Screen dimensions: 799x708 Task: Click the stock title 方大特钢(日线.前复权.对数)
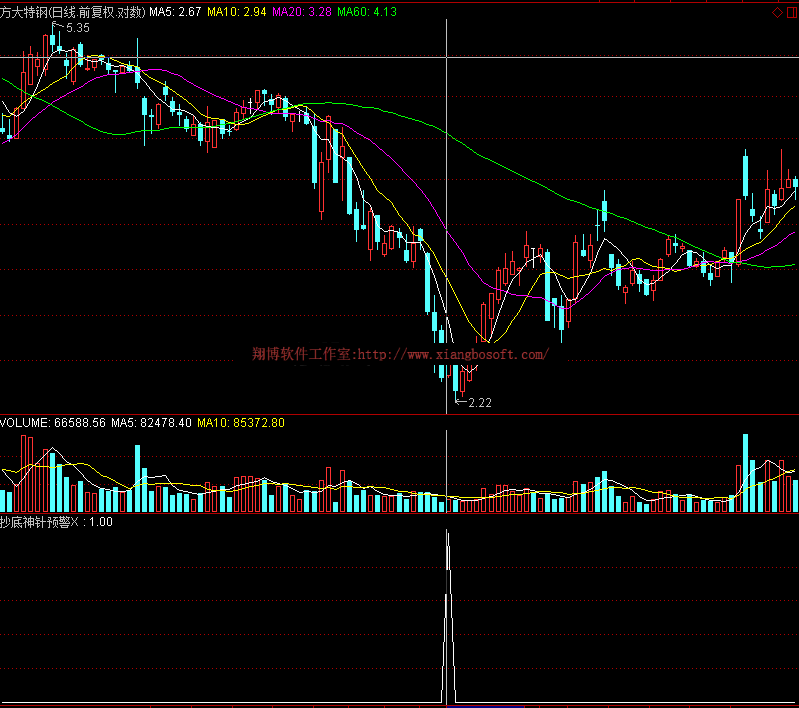click(73, 12)
